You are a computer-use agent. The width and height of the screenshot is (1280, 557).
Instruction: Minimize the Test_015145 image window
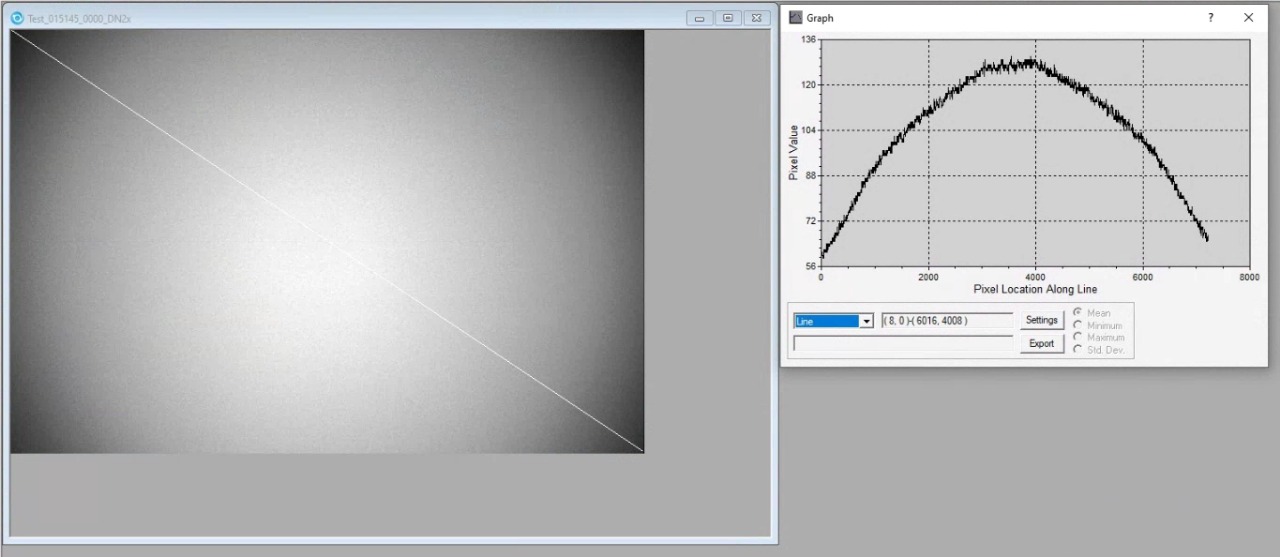tap(699, 18)
